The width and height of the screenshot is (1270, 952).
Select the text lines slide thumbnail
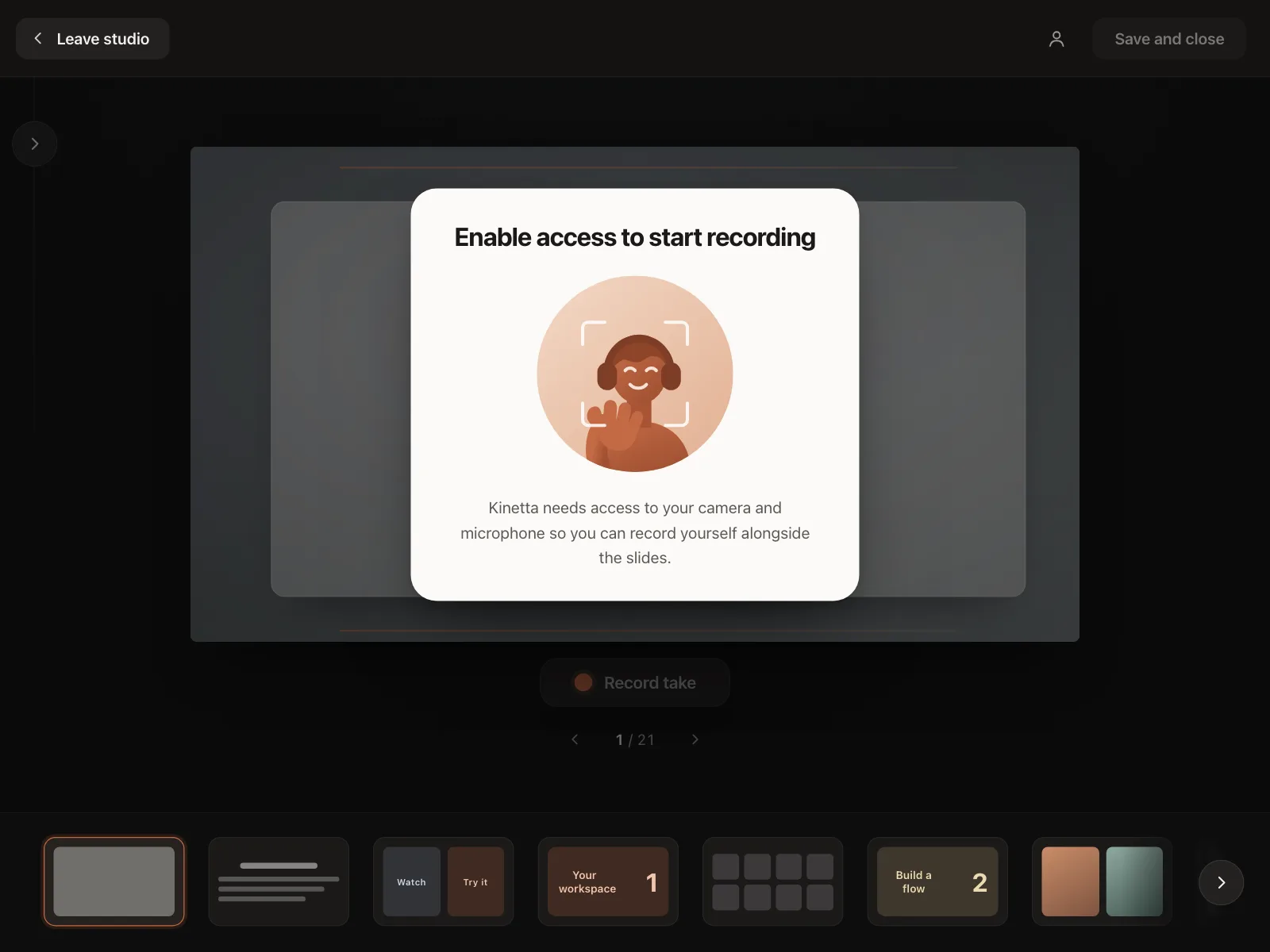pyautogui.click(x=279, y=881)
